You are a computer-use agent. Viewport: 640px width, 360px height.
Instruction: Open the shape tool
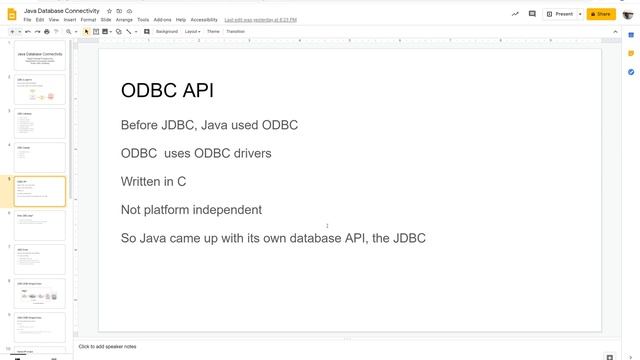click(x=119, y=31)
